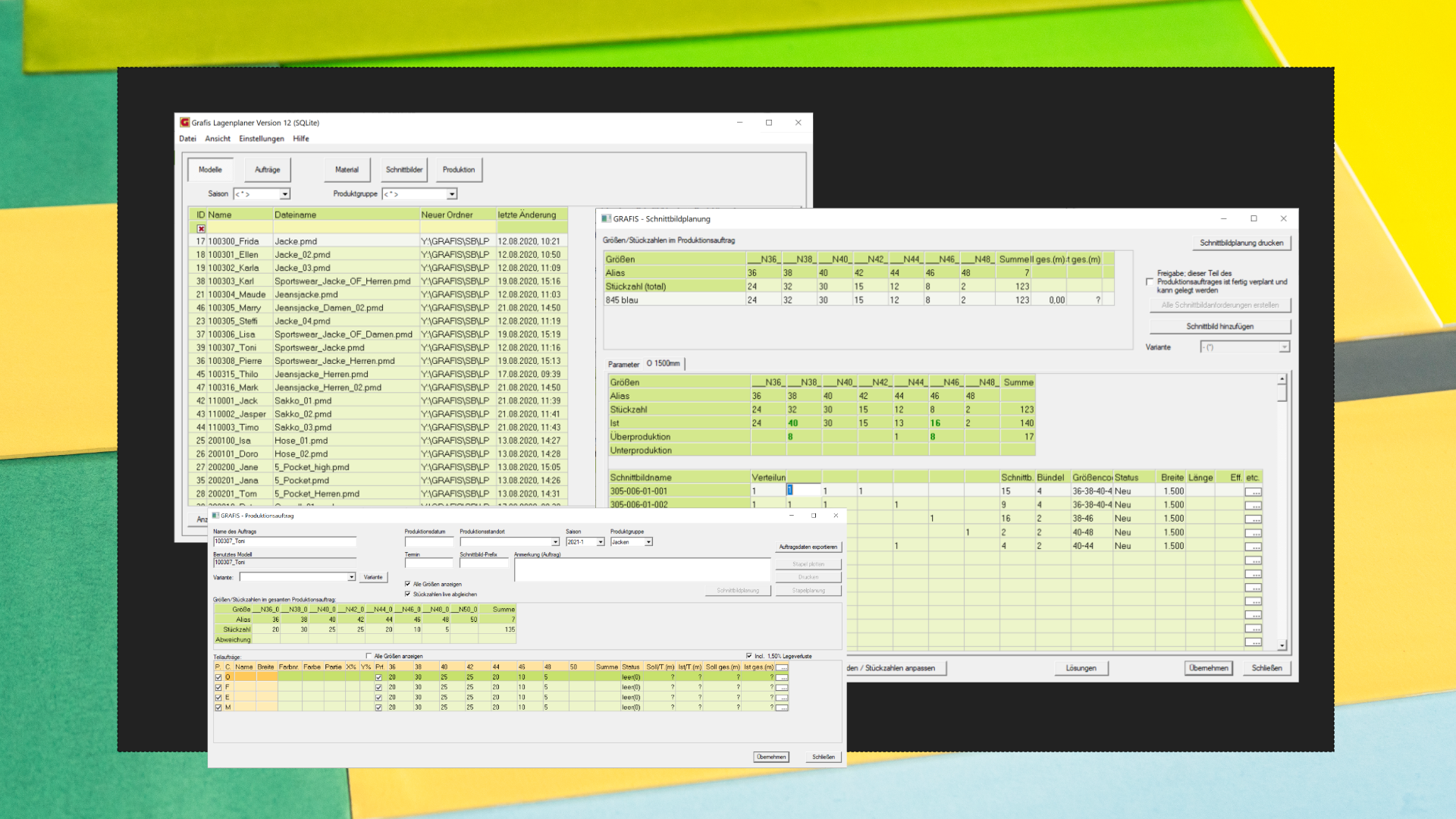Switch to the Produktion tab
1456x819 pixels.
click(x=459, y=170)
